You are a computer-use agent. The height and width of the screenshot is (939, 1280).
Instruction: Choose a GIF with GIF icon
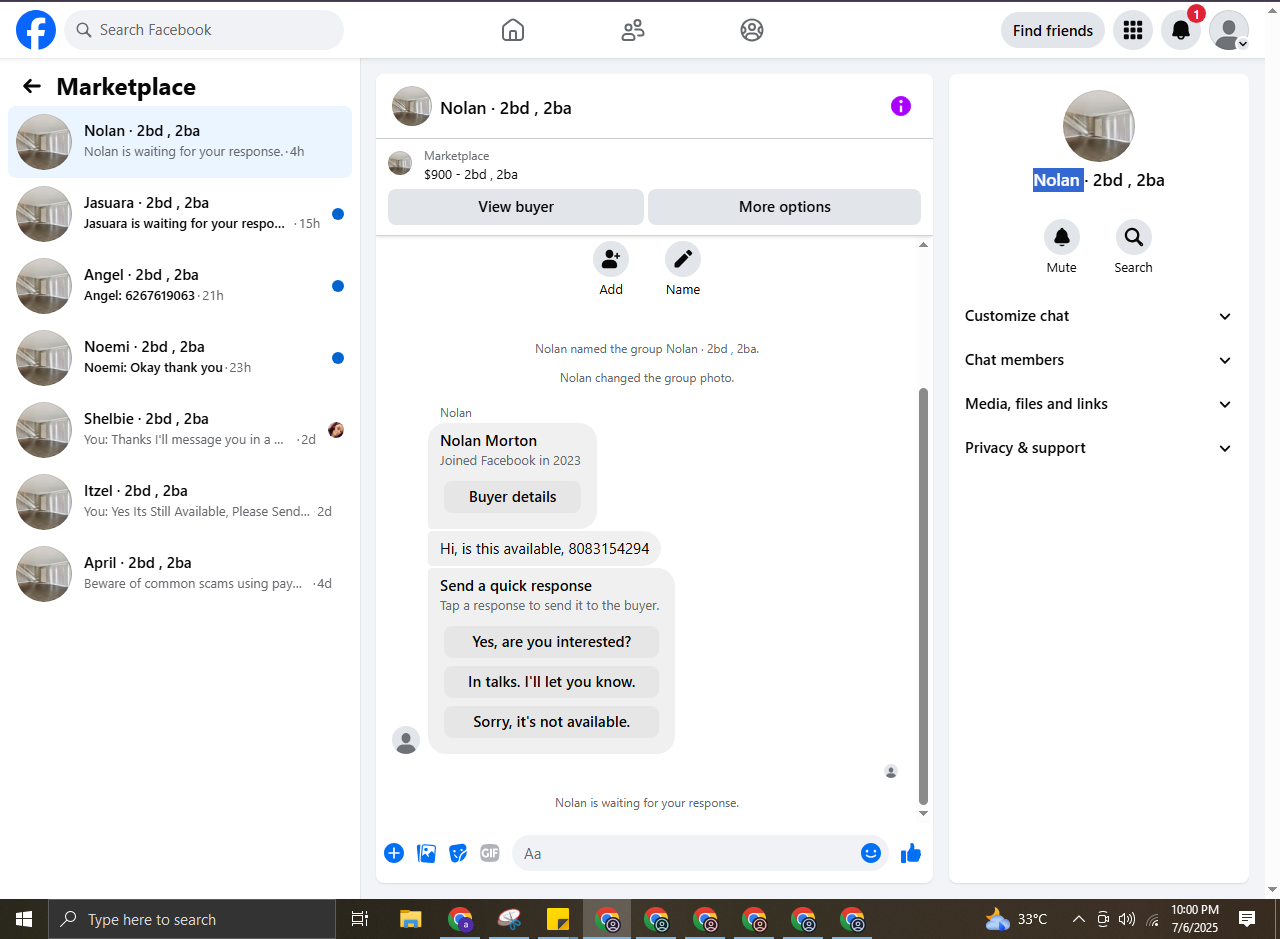pos(489,853)
